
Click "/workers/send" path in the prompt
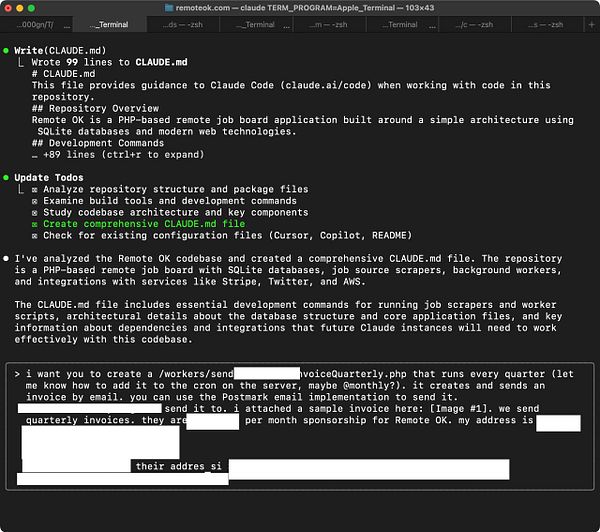pos(196,374)
